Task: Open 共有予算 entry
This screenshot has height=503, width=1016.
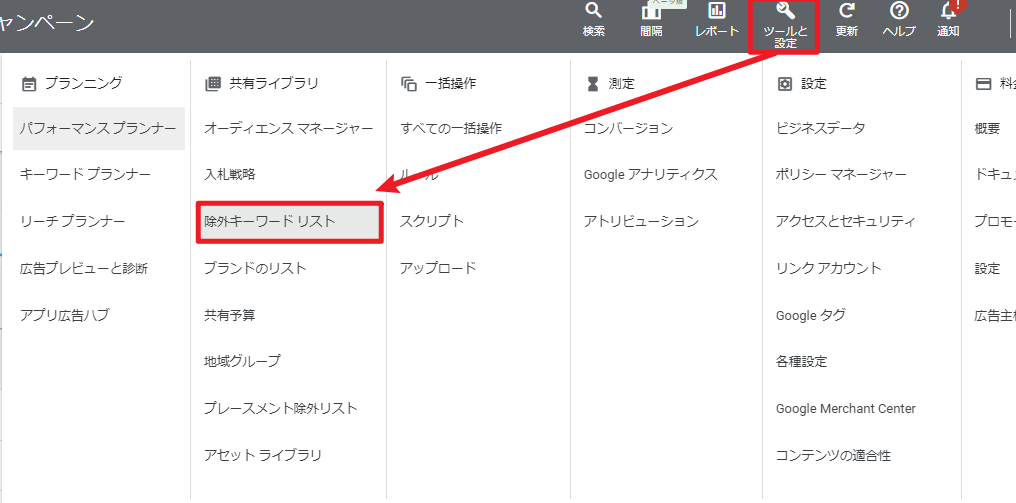Action: click(x=229, y=316)
